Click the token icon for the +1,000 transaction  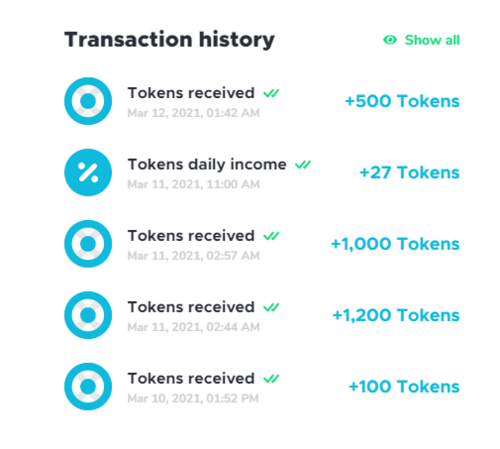pos(88,244)
